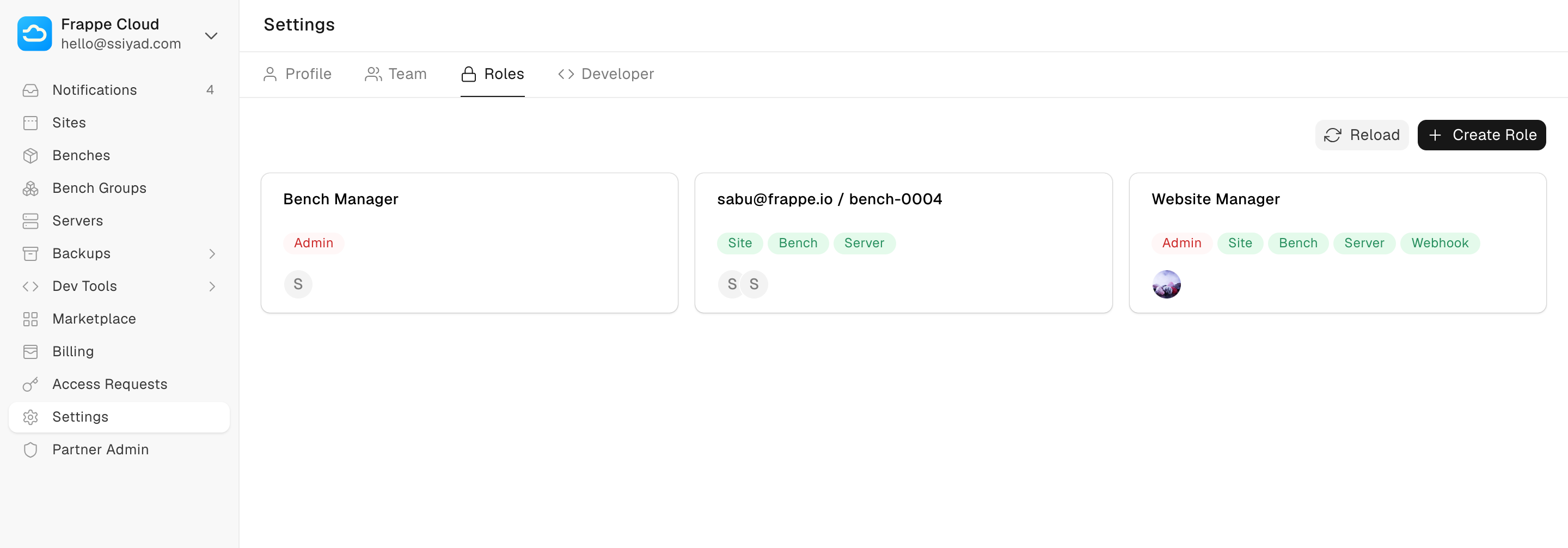The height and width of the screenshot is (548, 1568).
Task: Open Access Requests key icon
Action: click(x=30, y=384)
